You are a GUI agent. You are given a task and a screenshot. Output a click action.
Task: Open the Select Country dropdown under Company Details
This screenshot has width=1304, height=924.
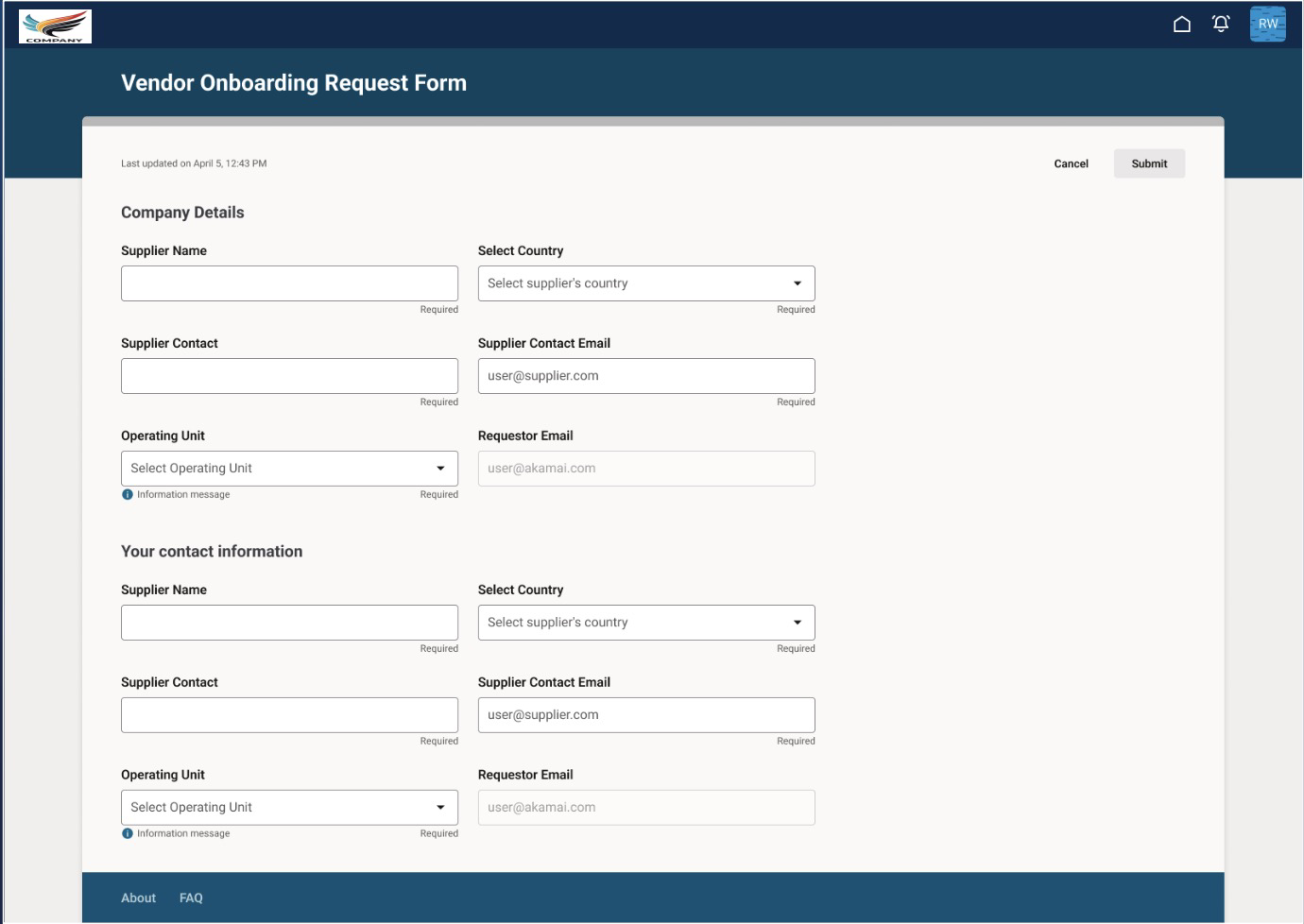pos(646,282)
